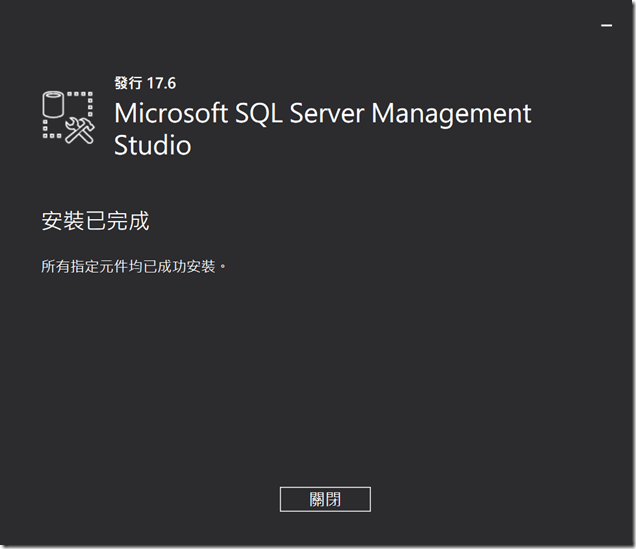This screenshot has width=636, height=549.
Task: Select the 發行 17.6 version label
Action: pyautogui.click(x=145, y=83)
